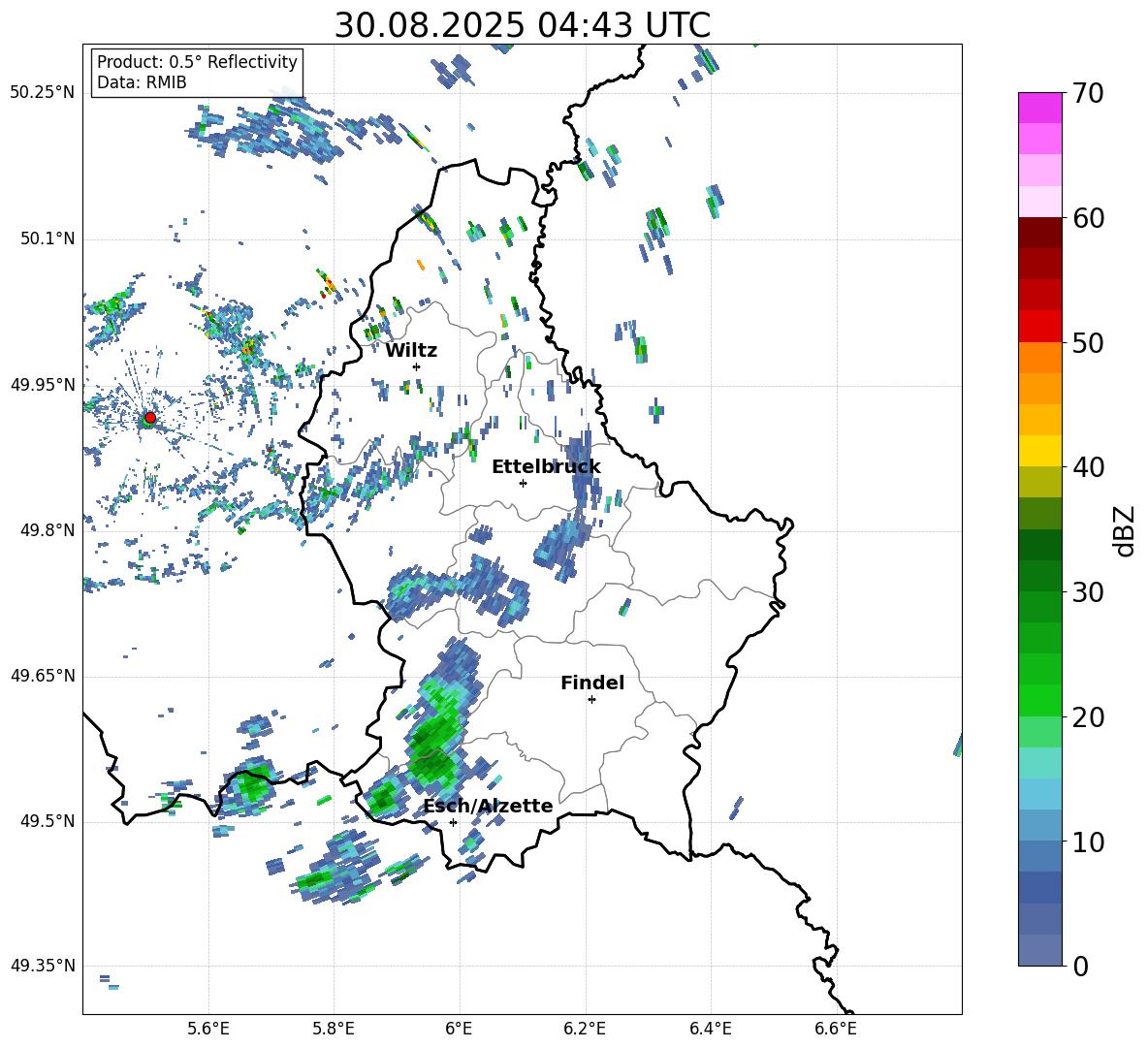
Task: Click the 49.95°N latitude label
Action: (x=43, y=385)
